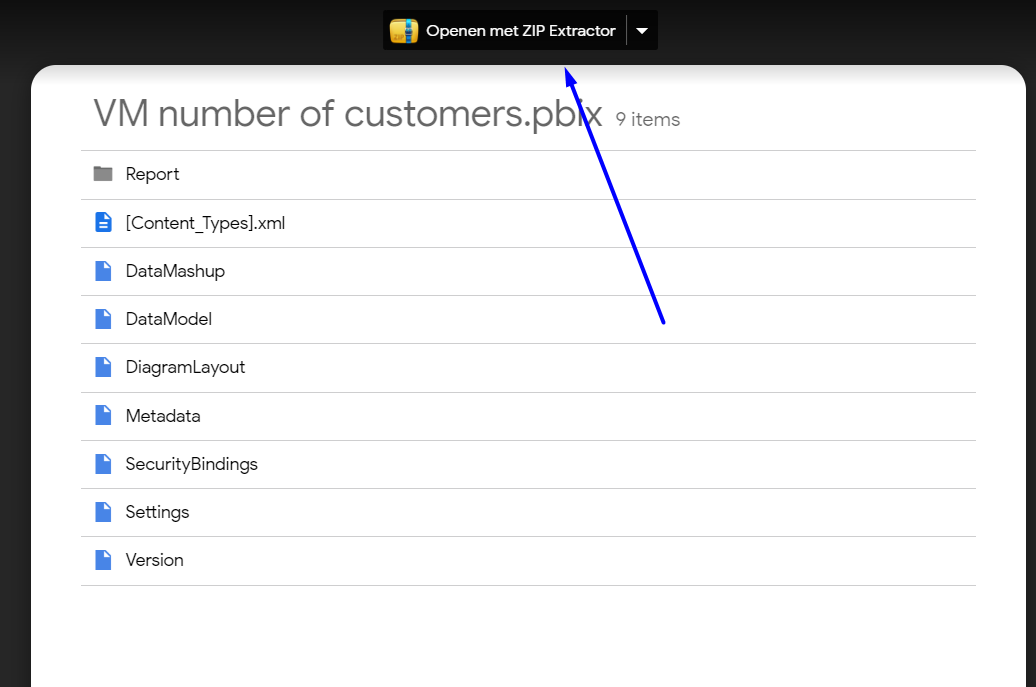Select the Version file name
Screen dimensions: 1036x687
point(155,560)
